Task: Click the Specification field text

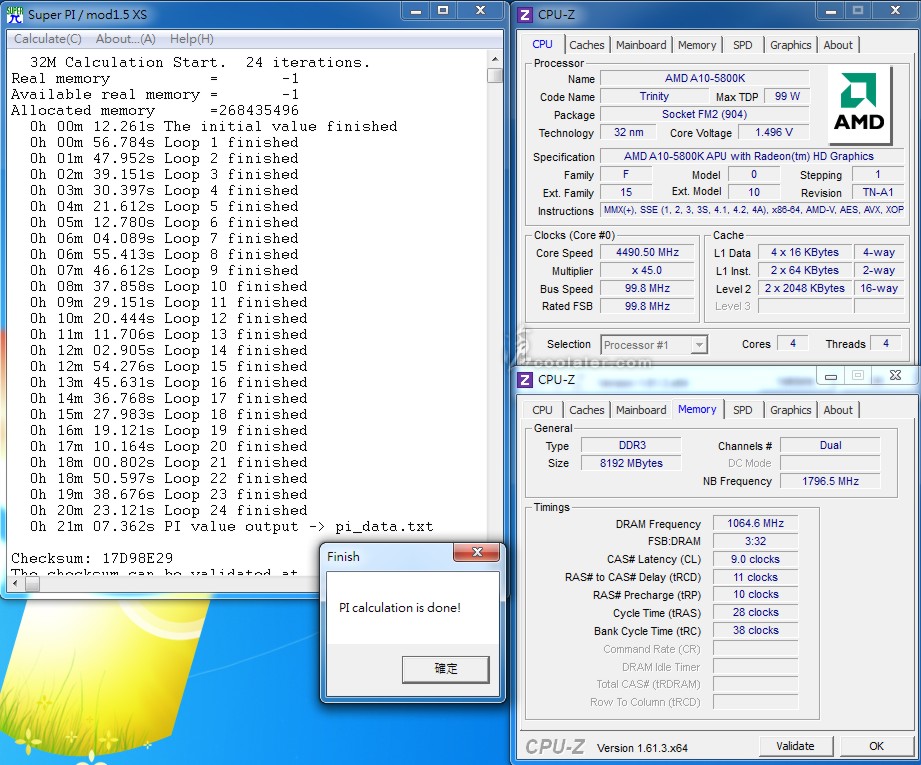Action: 752,156
